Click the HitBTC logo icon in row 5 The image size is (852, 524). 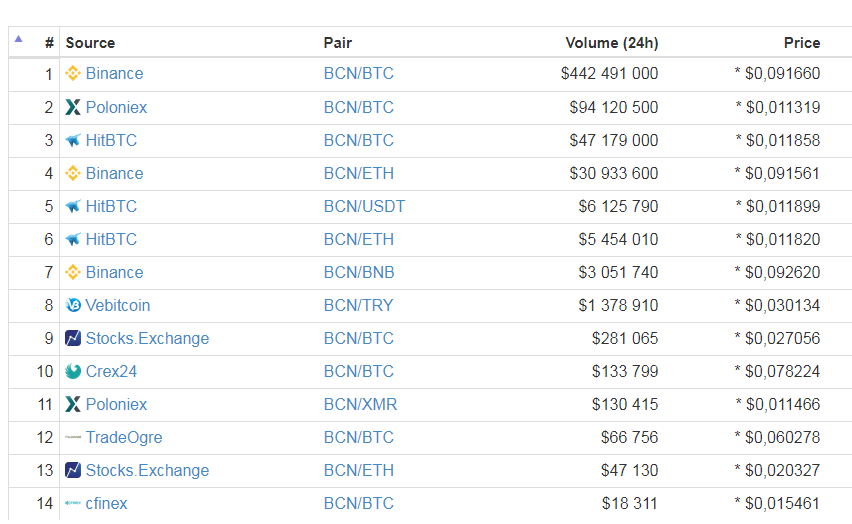point(73,207)
